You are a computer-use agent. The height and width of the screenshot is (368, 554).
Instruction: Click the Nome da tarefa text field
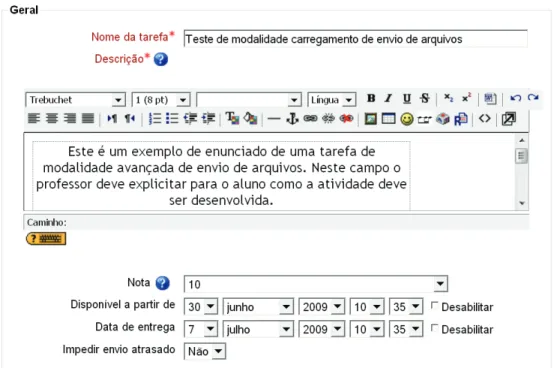click(355, 38)
